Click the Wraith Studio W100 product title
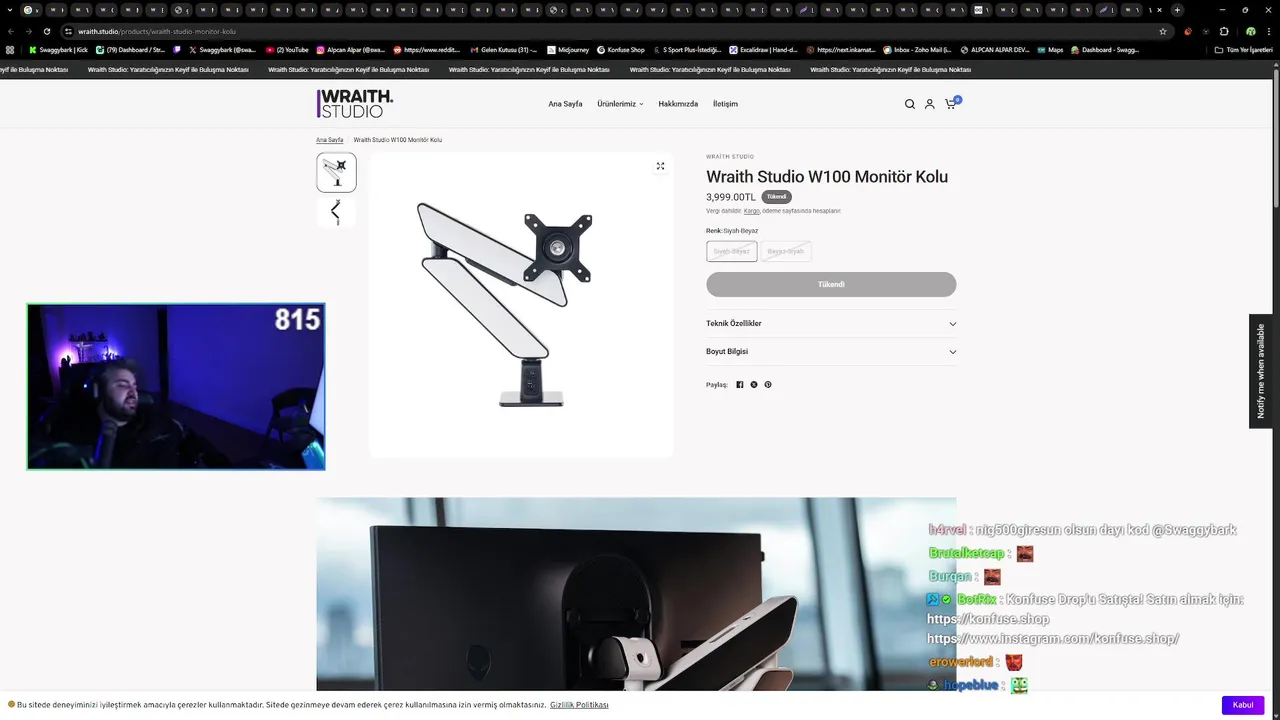 tap(827, 177)
